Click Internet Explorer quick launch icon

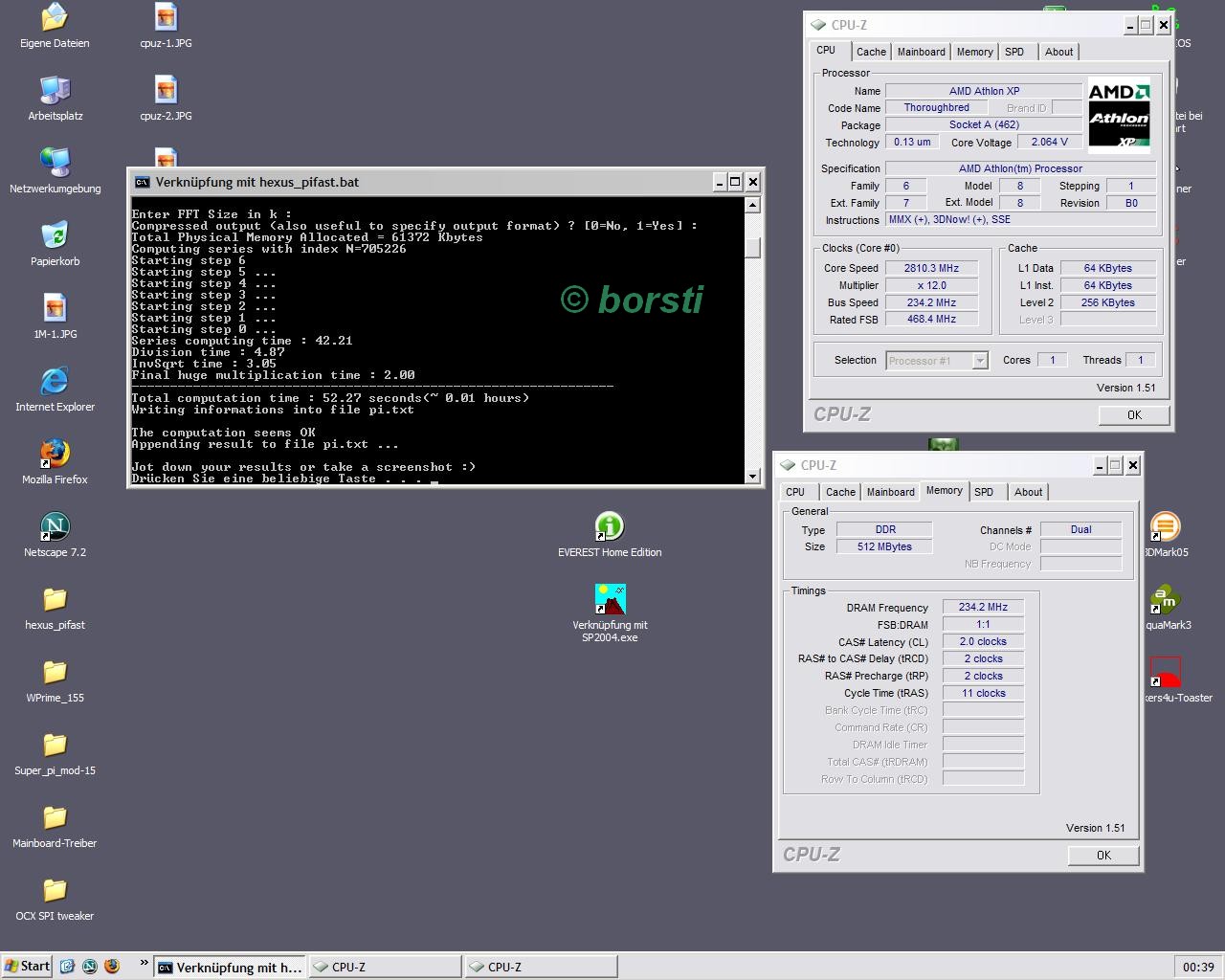67,966
